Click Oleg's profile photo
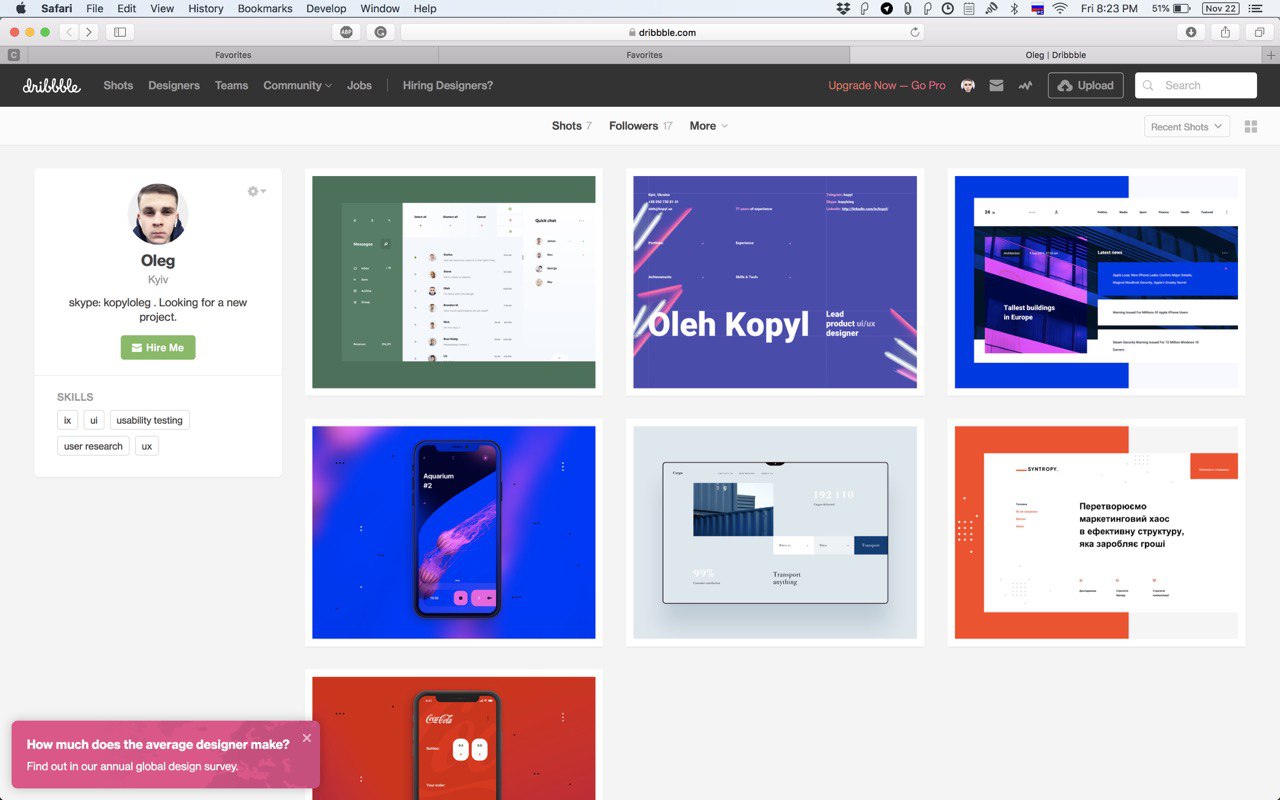This screenshot has height=800, width=1280. pos(158,214)
